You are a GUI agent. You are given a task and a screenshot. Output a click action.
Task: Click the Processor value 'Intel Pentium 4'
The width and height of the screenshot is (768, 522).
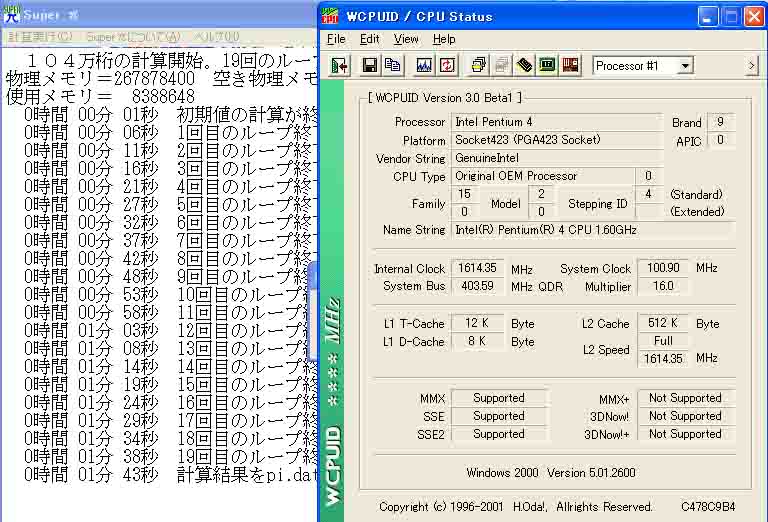pos(556,122)
